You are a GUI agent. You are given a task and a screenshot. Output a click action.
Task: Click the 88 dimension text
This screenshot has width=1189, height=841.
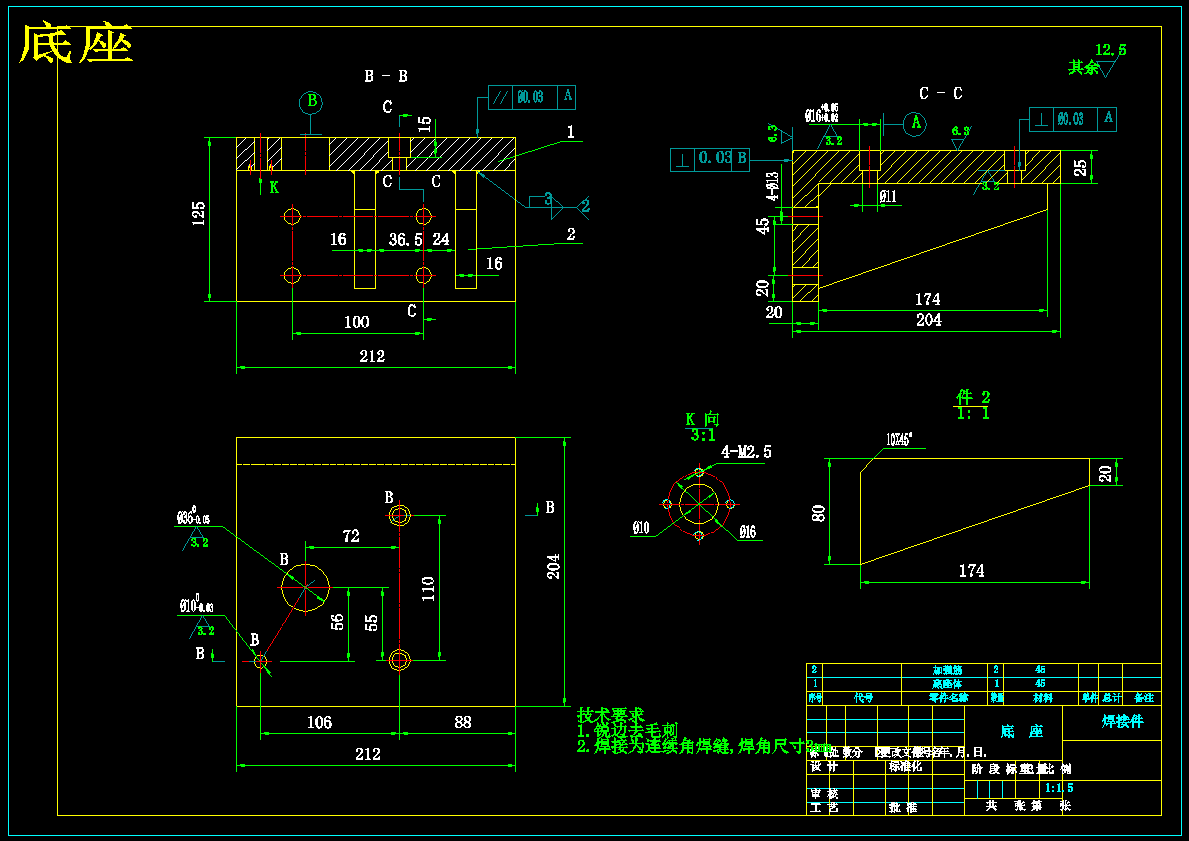463,722
